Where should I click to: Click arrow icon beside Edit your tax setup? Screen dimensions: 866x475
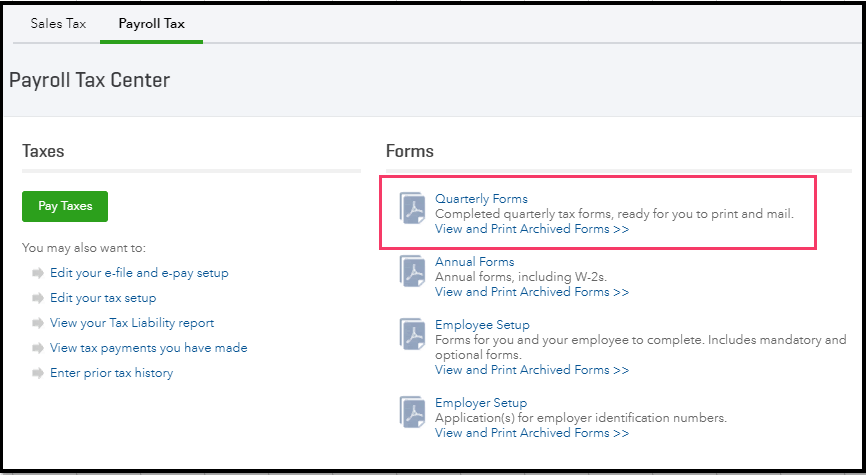pyautogui.click(x=38, y=298)
